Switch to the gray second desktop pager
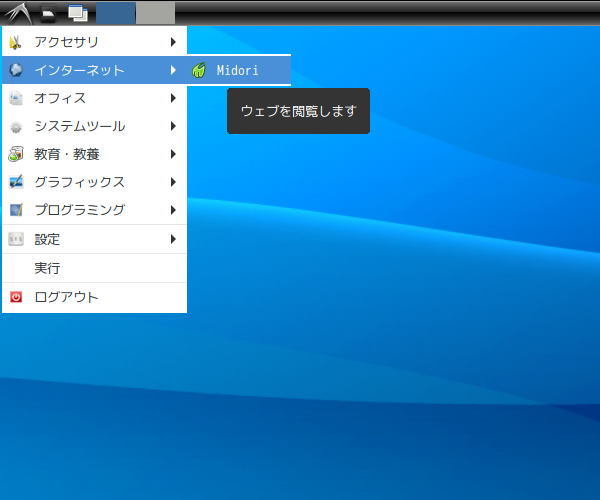Image resolution: width=600 pixels, height=500 pixels. coord(156,13)
